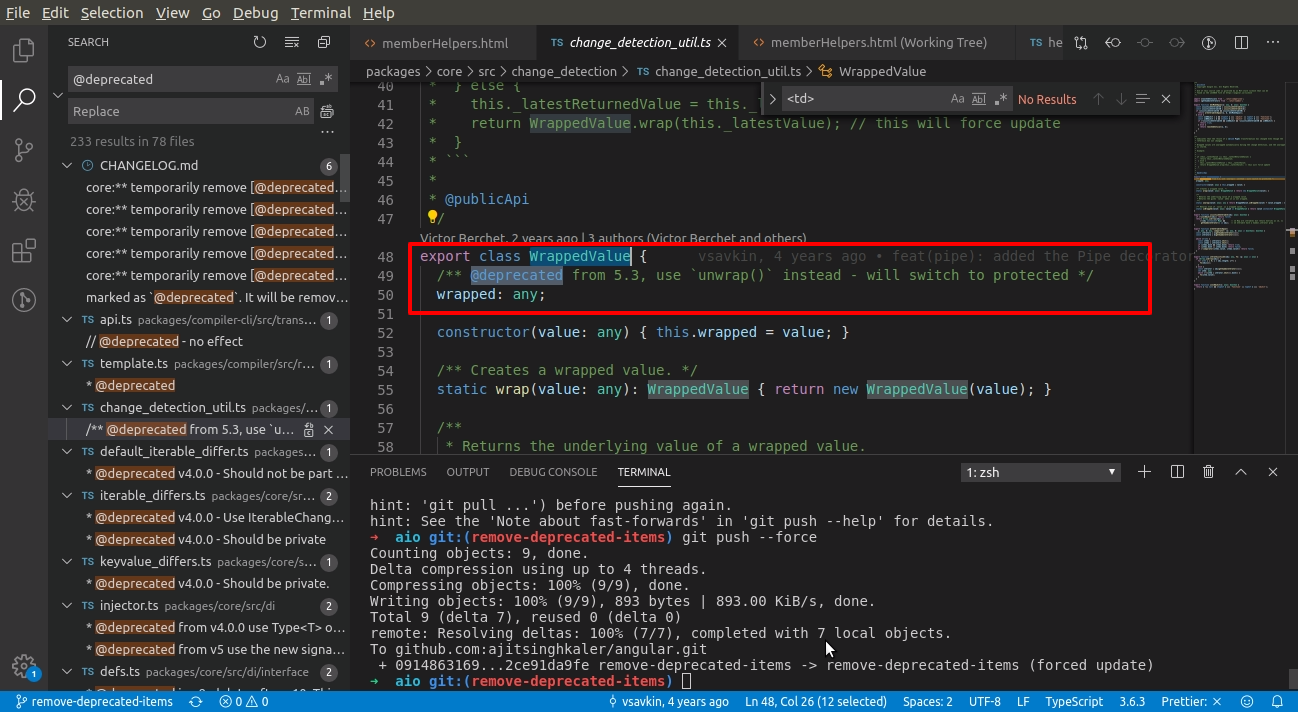1298x712 pixels.
Task: Open the File menu
Action: pos(18,13)
